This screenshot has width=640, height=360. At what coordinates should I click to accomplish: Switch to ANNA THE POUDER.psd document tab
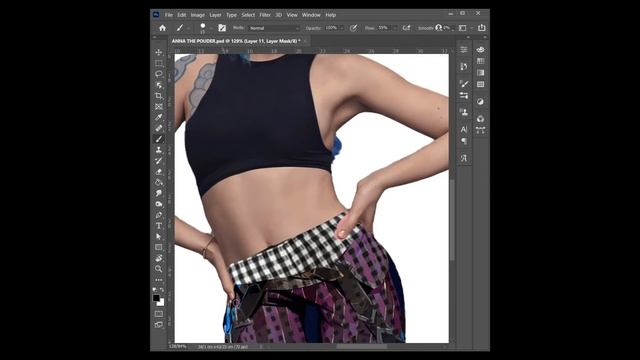(x=236, y=41)
